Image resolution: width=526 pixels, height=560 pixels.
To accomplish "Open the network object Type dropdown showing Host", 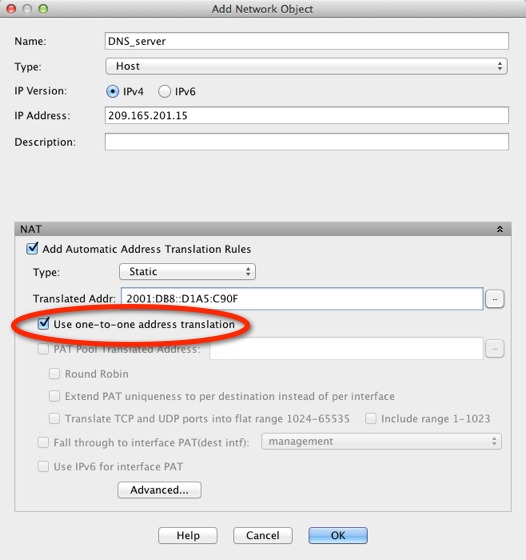I will pyautogui.click(x=306, y=66).
